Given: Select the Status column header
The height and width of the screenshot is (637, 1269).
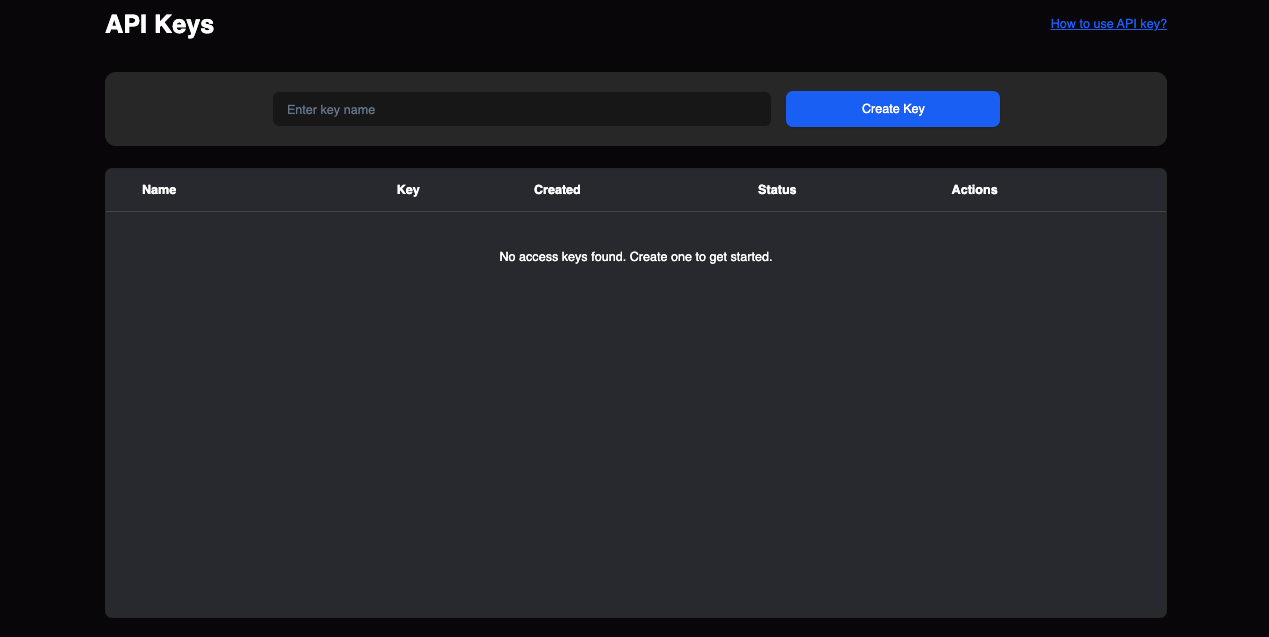Looking at the screenshot, I should coord(777,190).
